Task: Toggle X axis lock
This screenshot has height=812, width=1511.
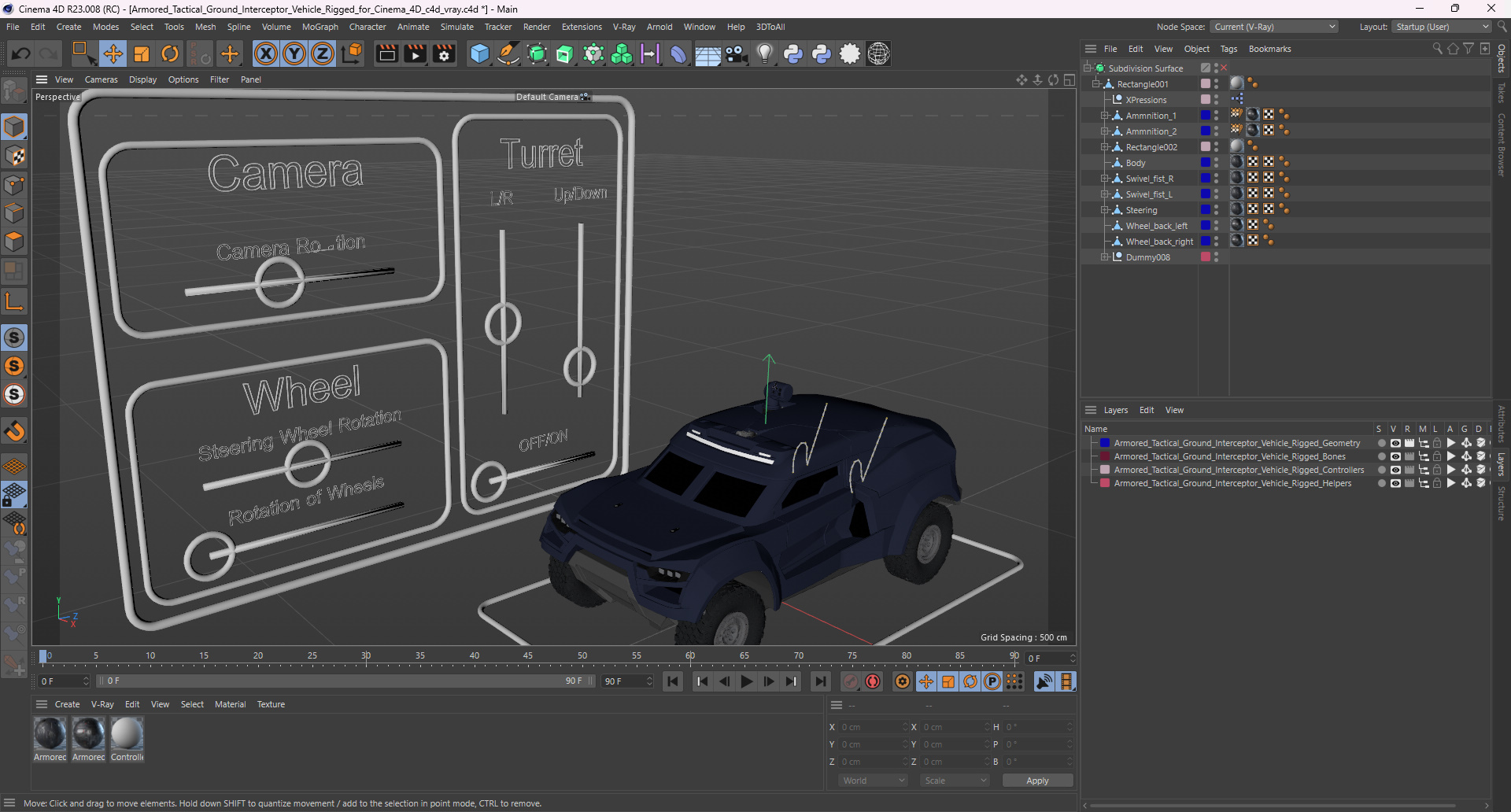Action: (266, 54)
